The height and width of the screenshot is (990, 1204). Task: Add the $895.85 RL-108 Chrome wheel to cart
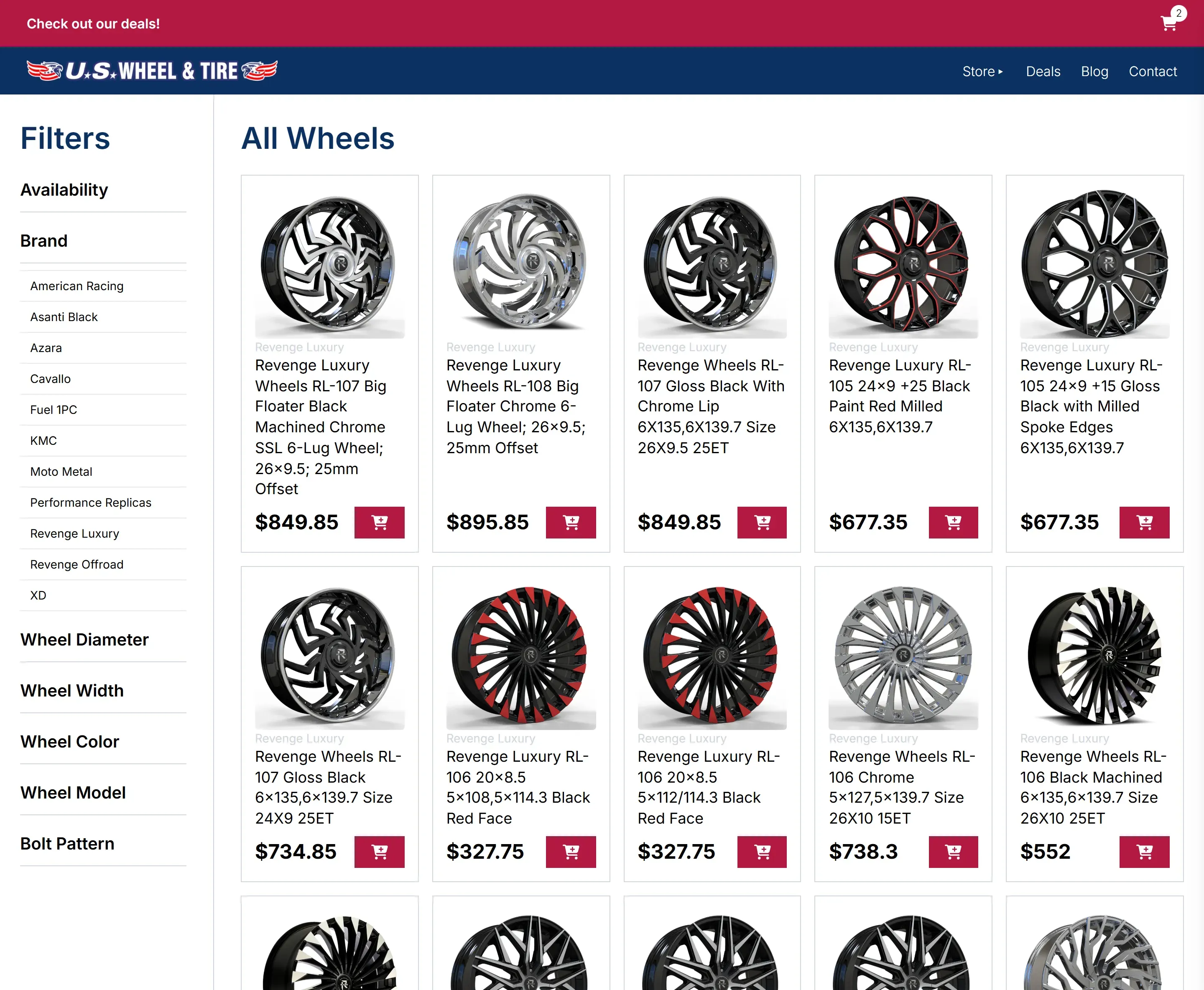tap(571, 522)
